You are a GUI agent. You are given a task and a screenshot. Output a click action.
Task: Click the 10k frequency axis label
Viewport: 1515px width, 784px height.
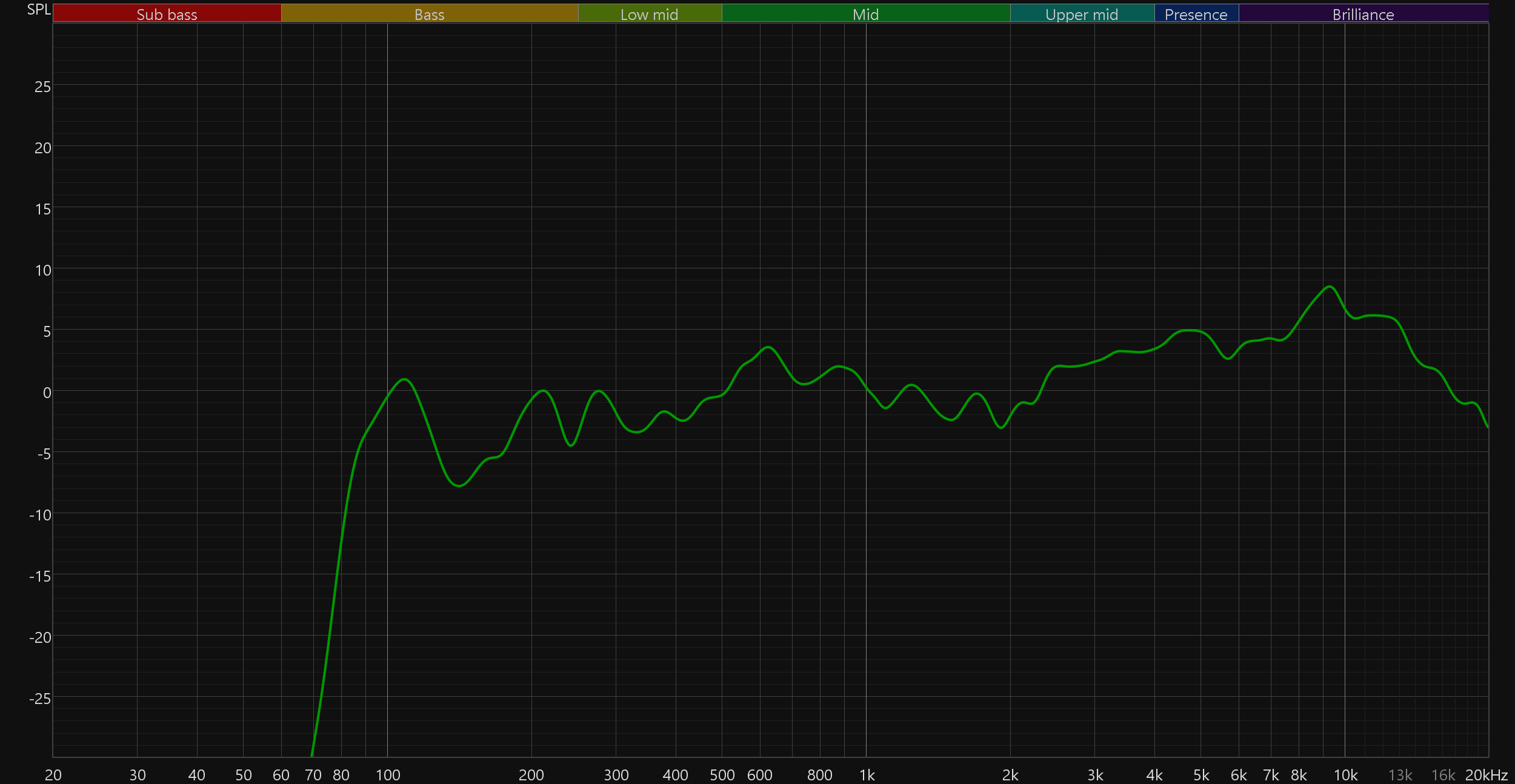(1345, 775)
